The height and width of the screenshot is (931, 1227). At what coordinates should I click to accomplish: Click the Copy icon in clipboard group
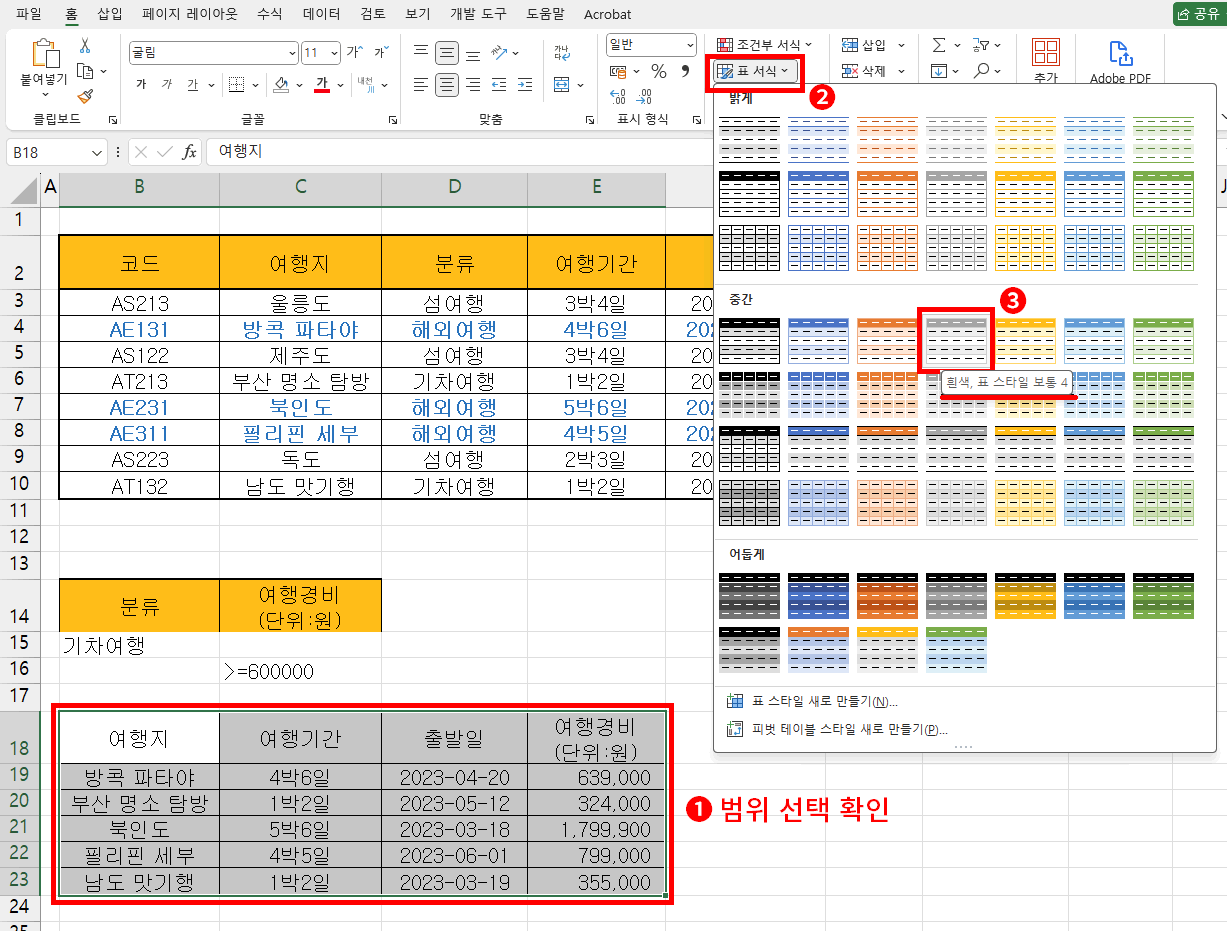[85, 71]
